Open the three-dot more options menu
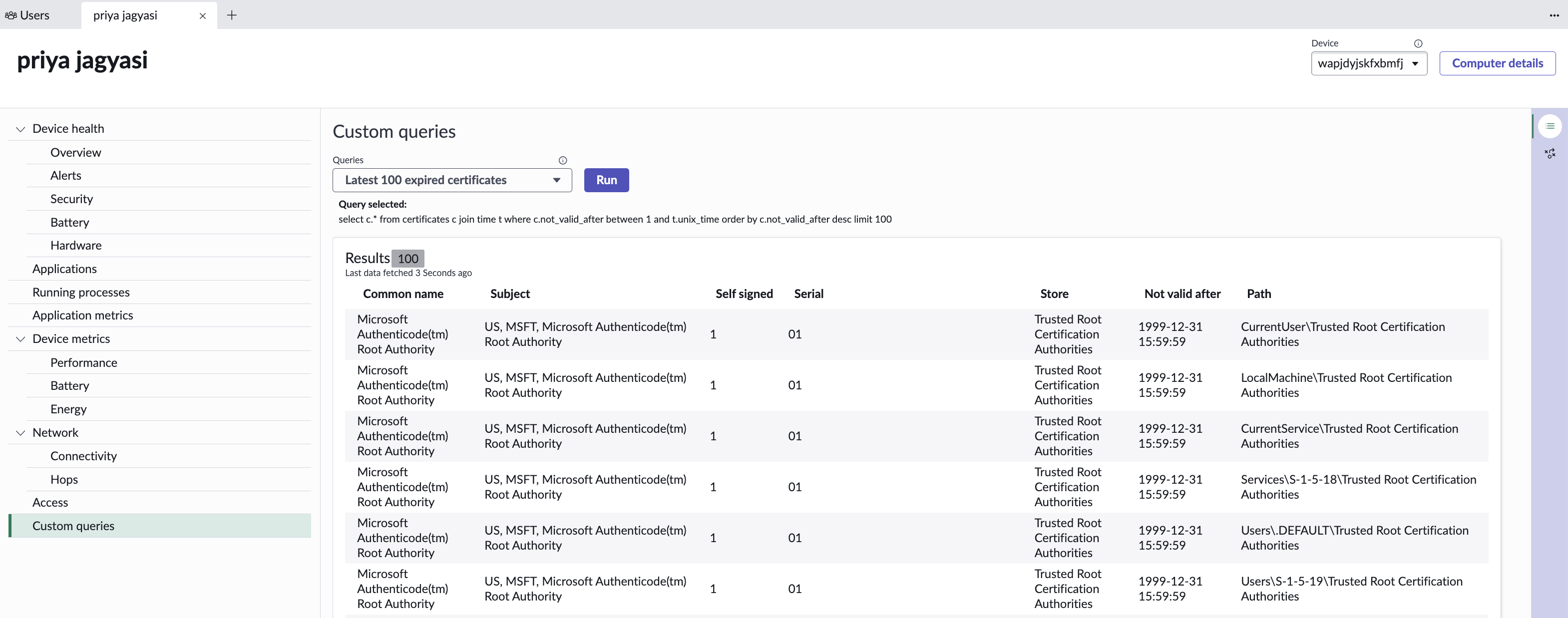1568x618 pixels. tap(1554, 15)
